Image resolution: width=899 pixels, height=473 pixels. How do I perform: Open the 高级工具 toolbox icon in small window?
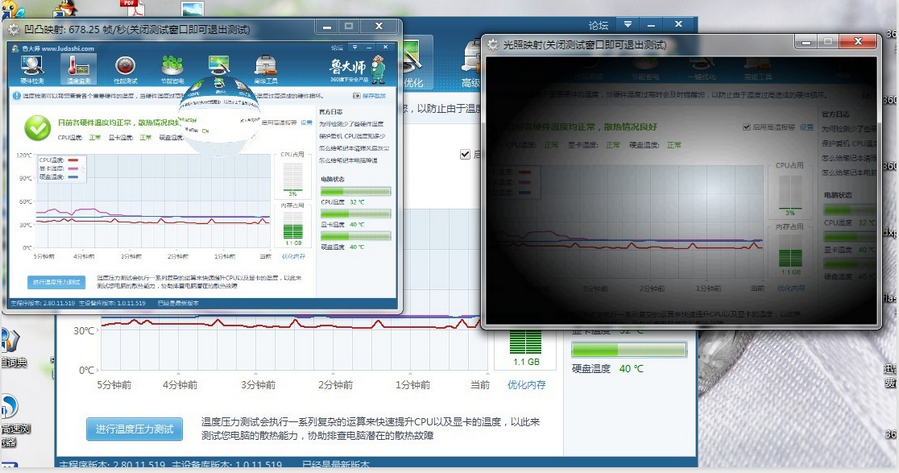coord(266,69)
